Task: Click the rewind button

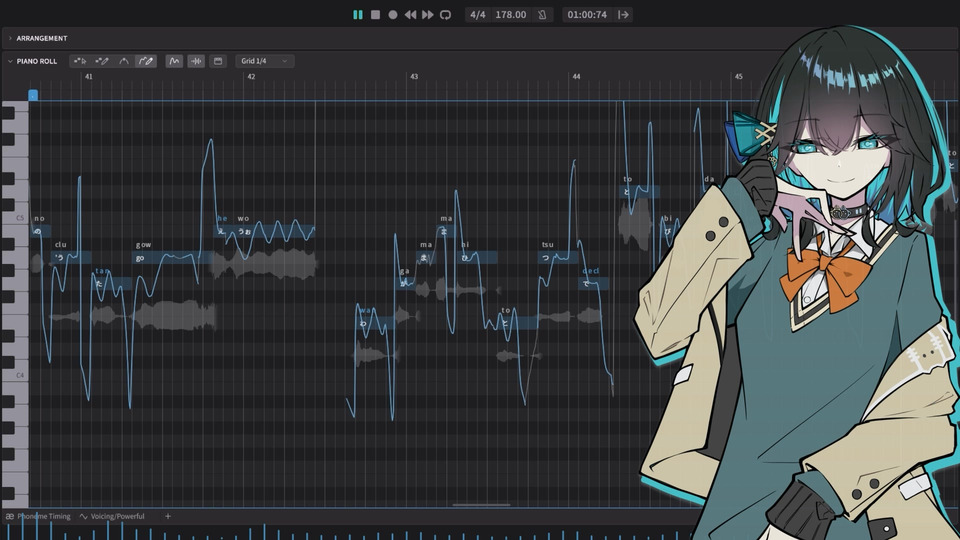Action: coord(410,15)
